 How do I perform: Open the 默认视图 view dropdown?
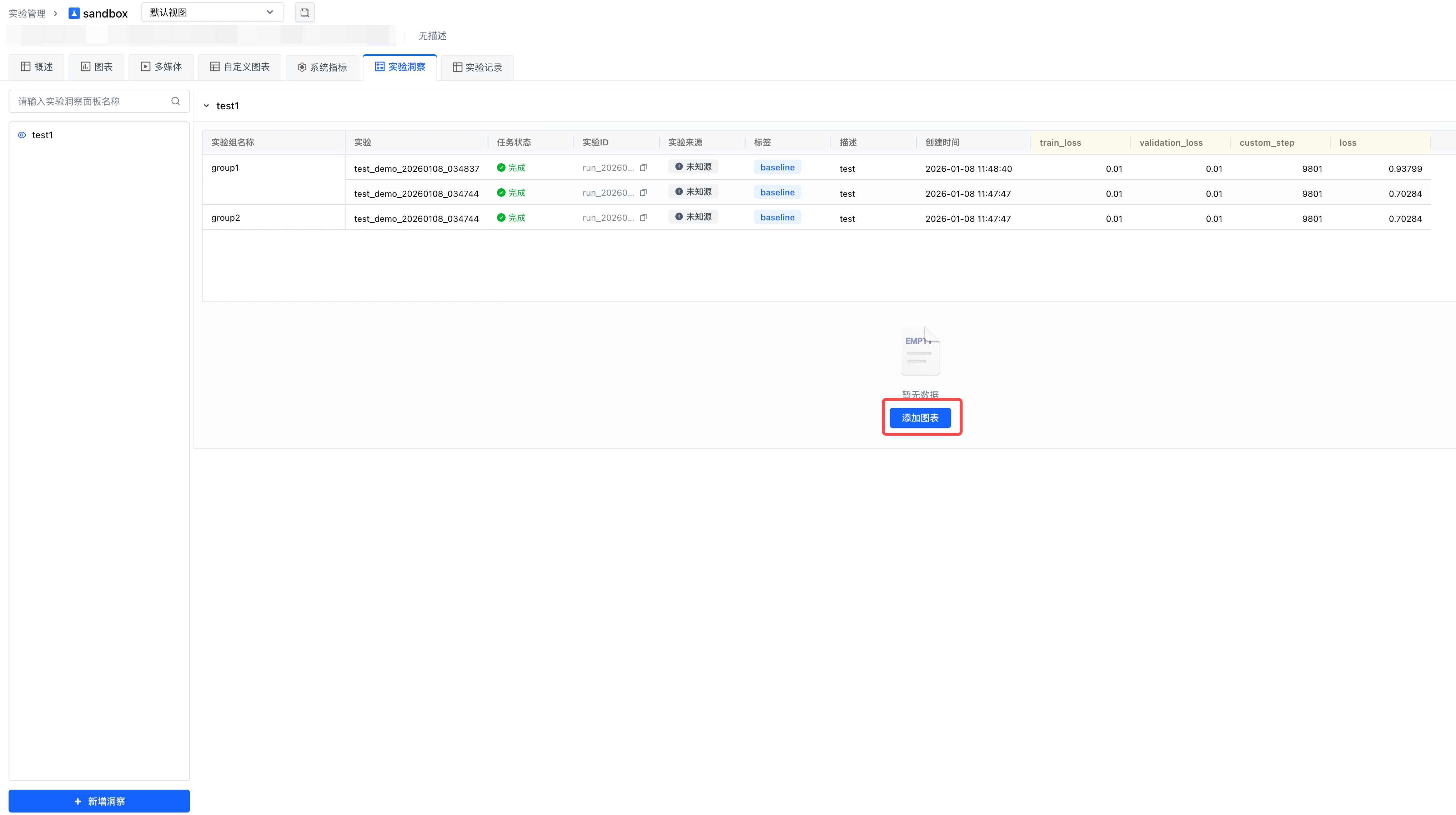pos(212,12)
